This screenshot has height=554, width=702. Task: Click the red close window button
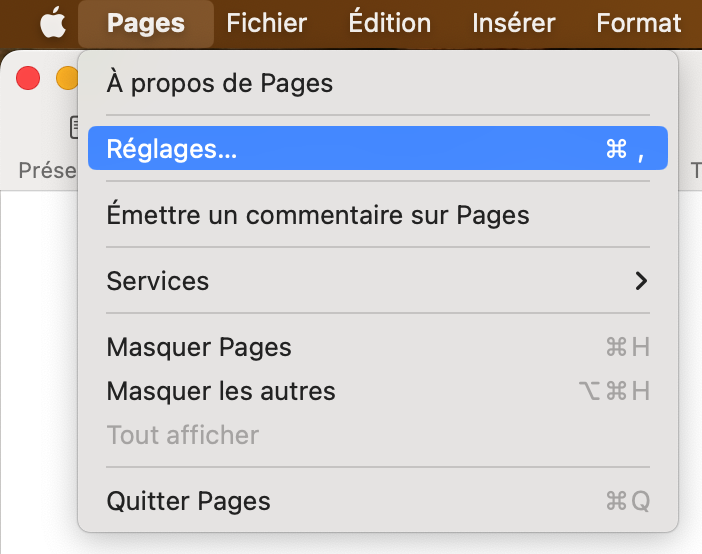pyautogui.click(x=28, y=78)
